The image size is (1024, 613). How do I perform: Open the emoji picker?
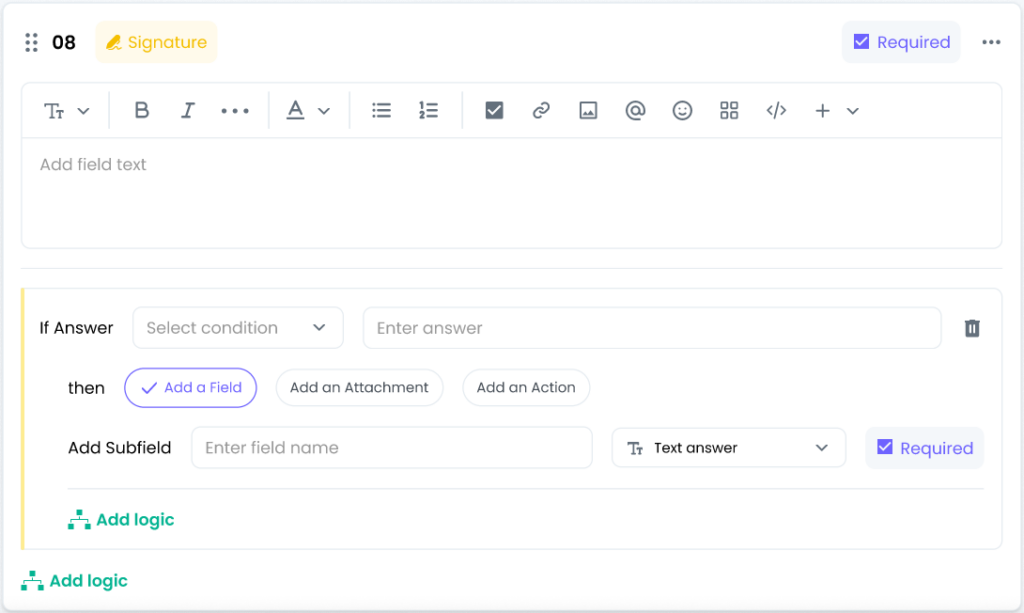tap(682, 111)
